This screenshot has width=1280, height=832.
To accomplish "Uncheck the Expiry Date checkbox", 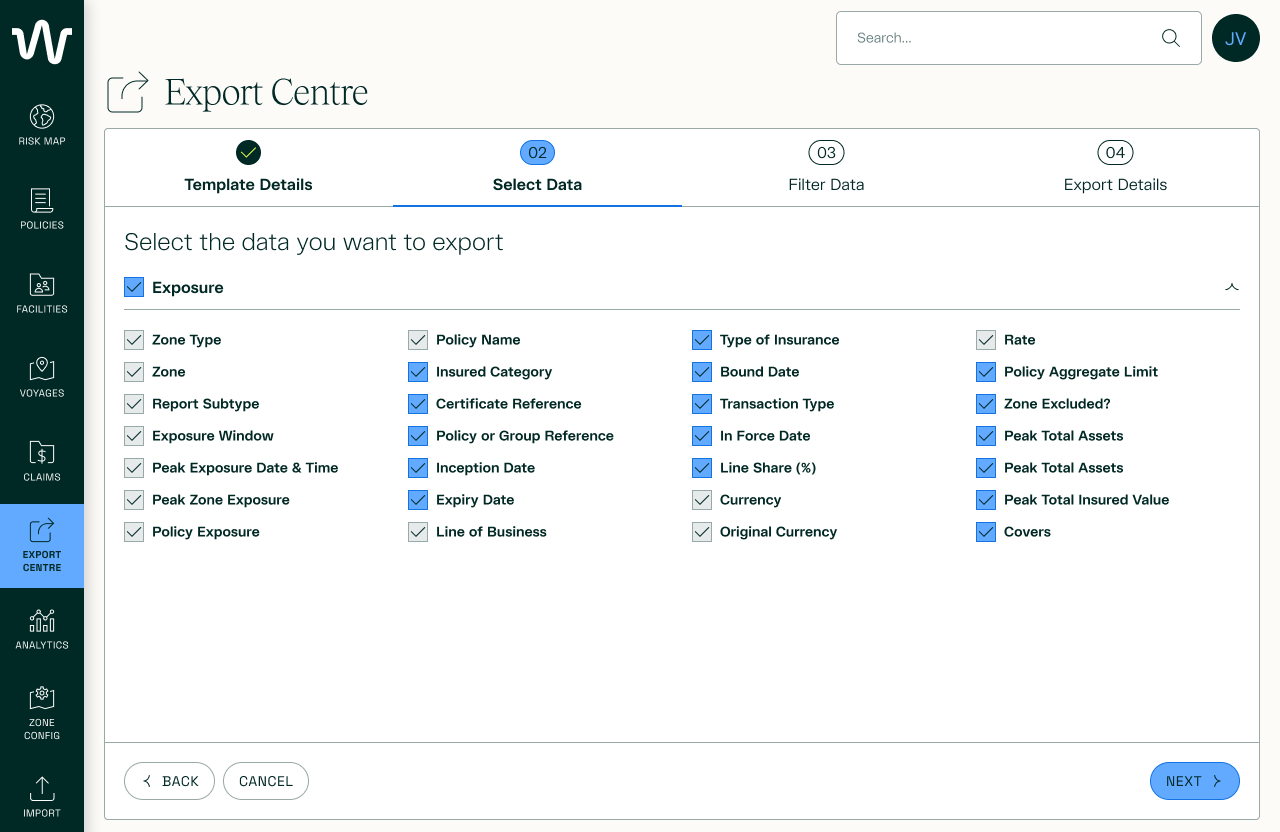I will pyautogui.click(x=418, y=500).
